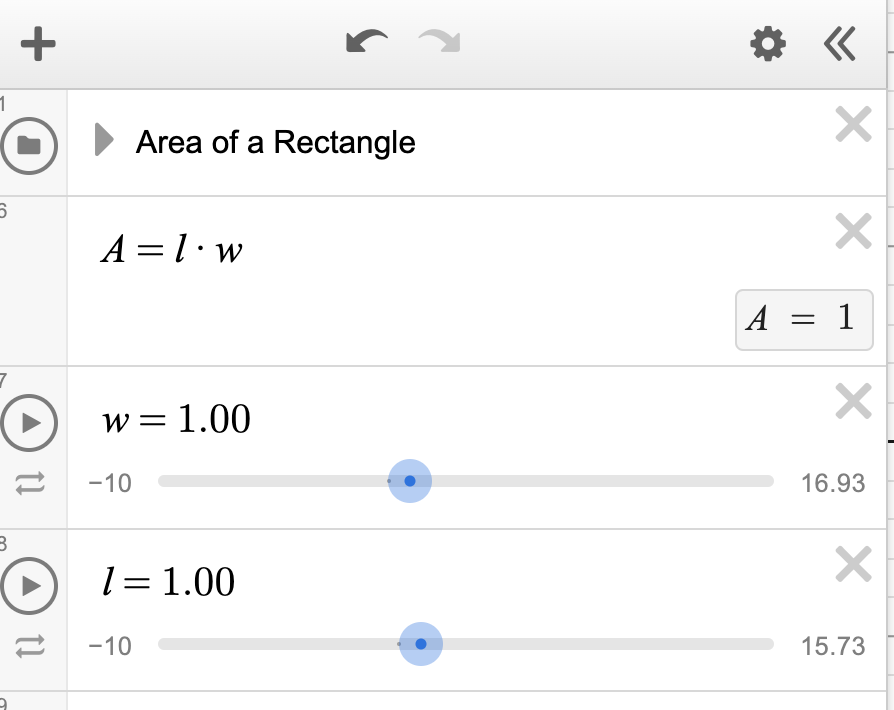This screenshot has height=710, width=894.
Task: Play the l slider animation
Action: click(30, 585)
